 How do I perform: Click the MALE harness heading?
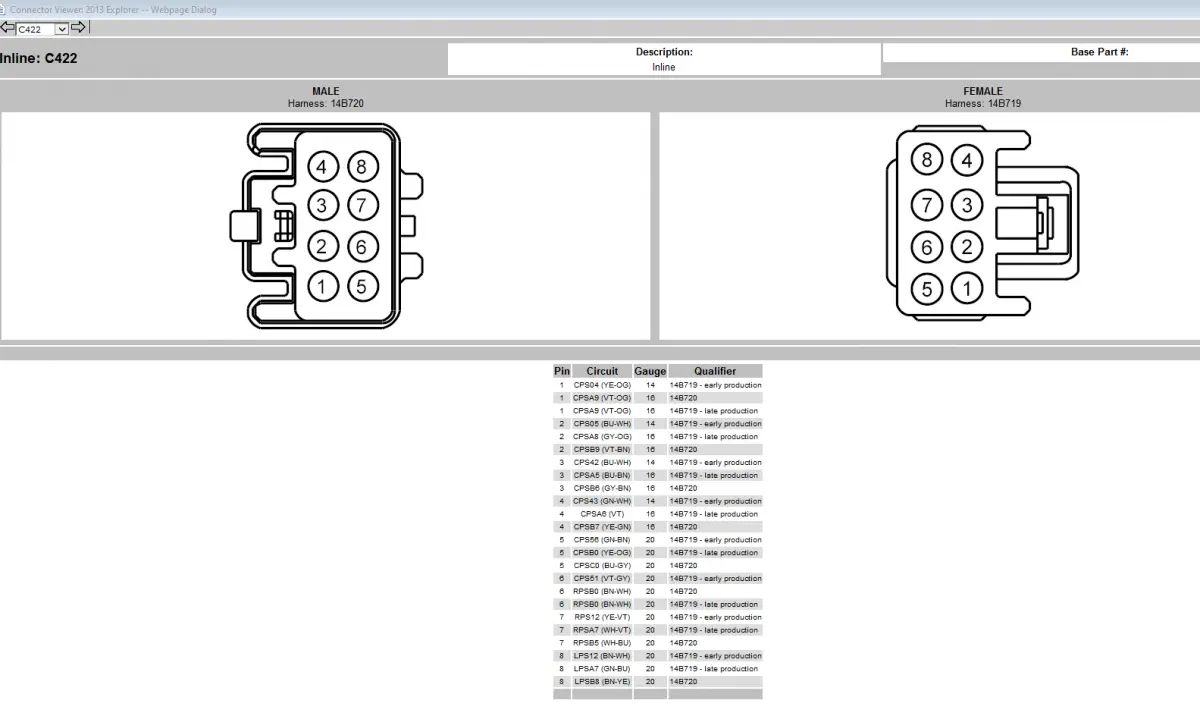click(325, 91)
